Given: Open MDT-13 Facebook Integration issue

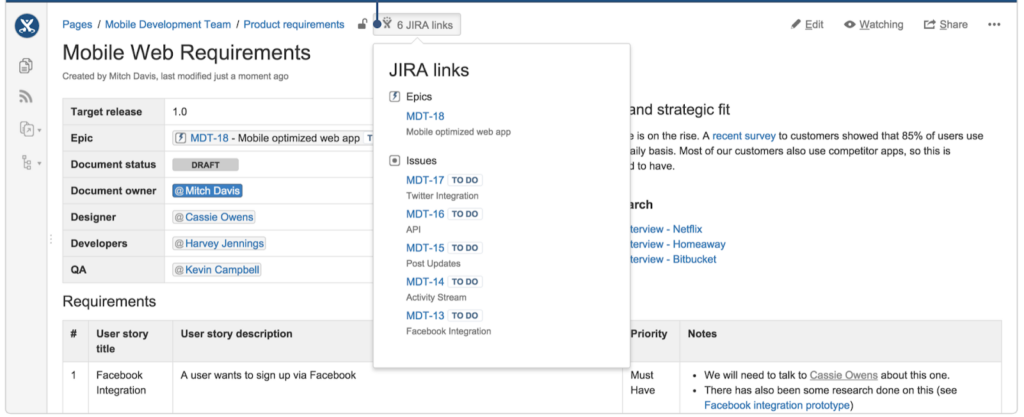Looking at the screenshot, I should [x=425, y=316].
